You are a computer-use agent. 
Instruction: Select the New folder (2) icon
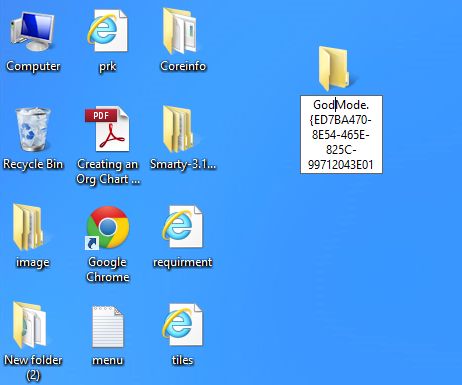pos(29,325)
